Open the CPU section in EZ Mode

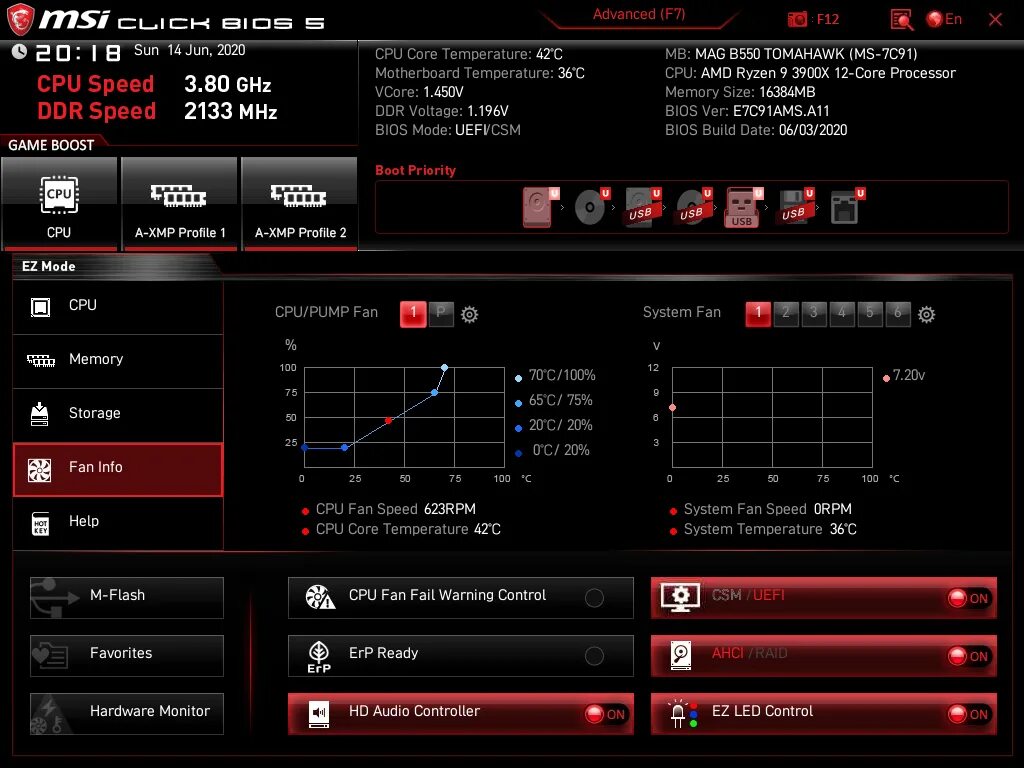point(118,306)
